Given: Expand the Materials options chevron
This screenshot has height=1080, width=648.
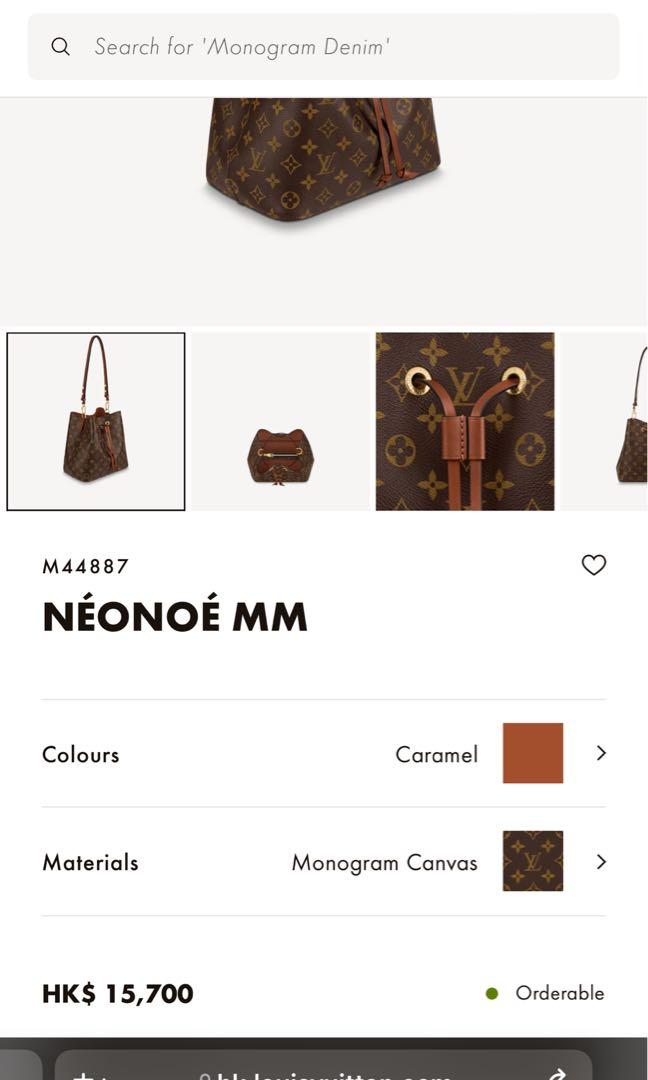Looking at the screenshot, I should tap(601, 862).
